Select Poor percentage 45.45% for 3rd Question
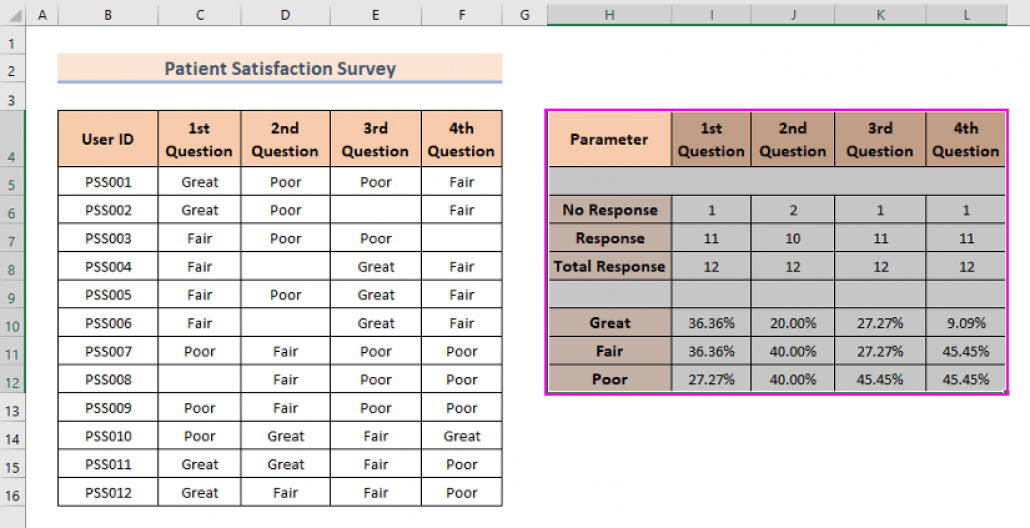The height and width of the screenshot is (528, 1030). [x=880, y=380]
